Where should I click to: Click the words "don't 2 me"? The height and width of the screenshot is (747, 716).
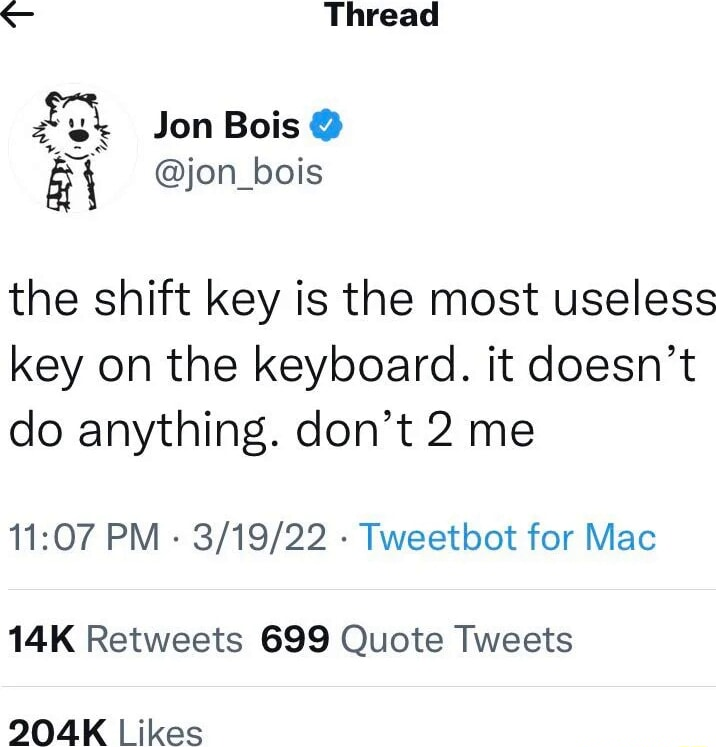[415, 430]
